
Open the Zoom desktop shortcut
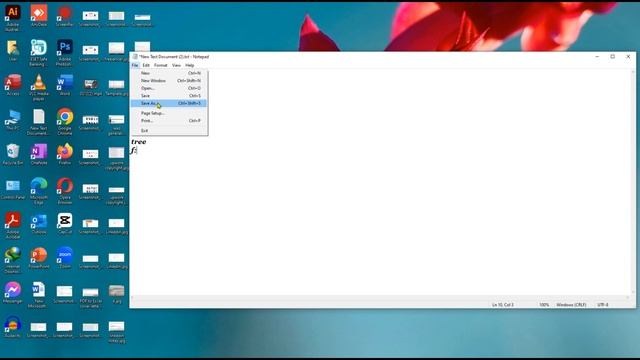tap(64, 258)
